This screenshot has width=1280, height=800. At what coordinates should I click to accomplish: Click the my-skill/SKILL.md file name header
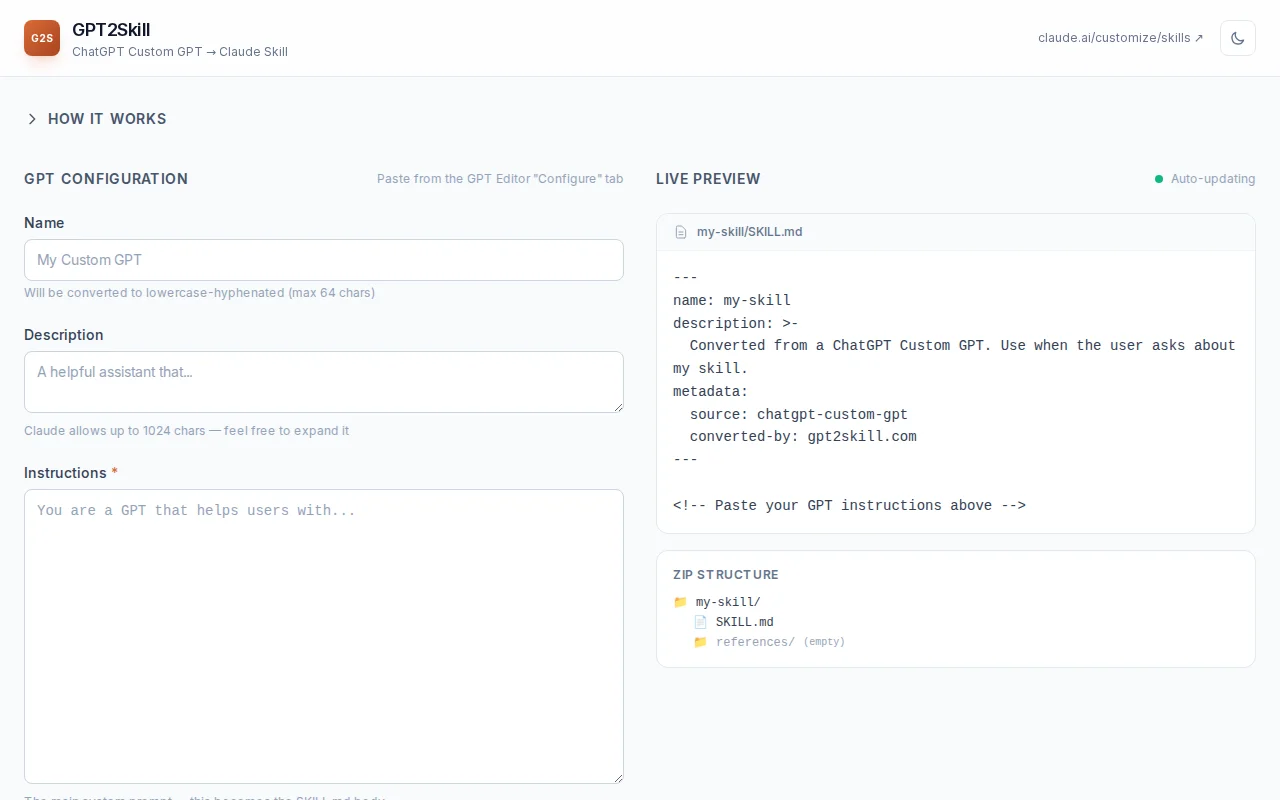coord(749,232)
